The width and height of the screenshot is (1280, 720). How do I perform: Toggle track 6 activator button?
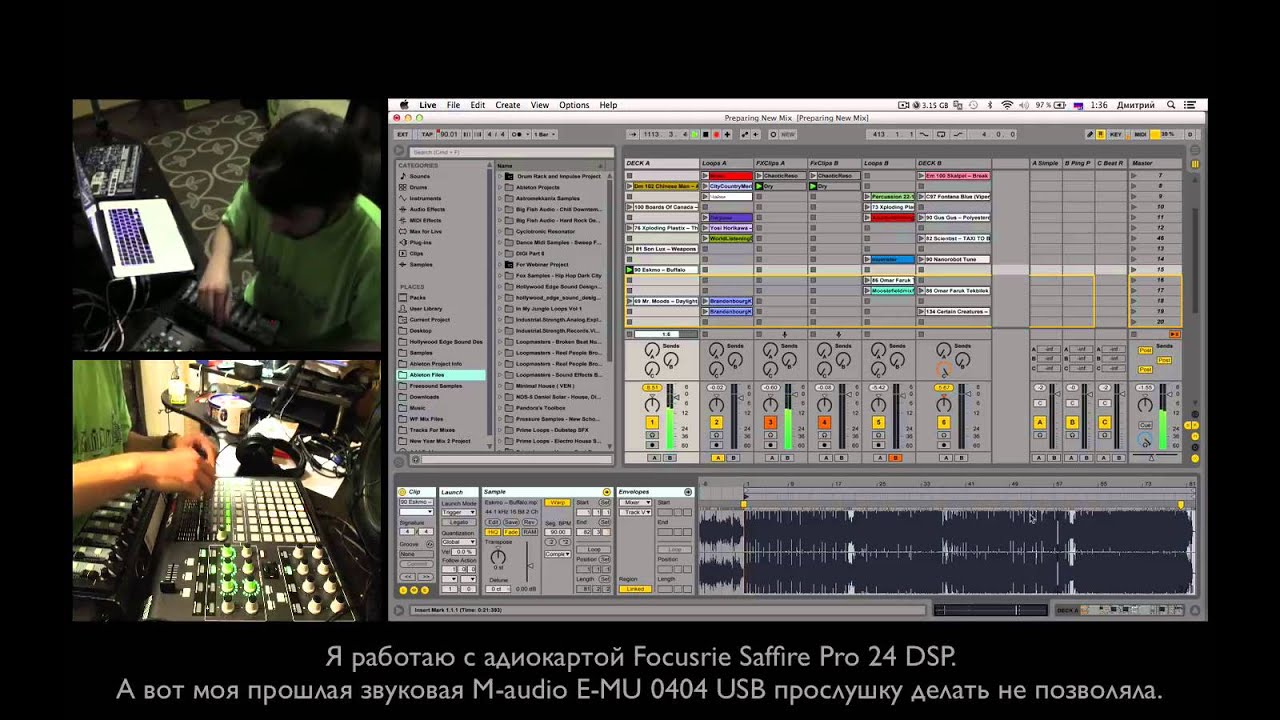click(944, 422)
